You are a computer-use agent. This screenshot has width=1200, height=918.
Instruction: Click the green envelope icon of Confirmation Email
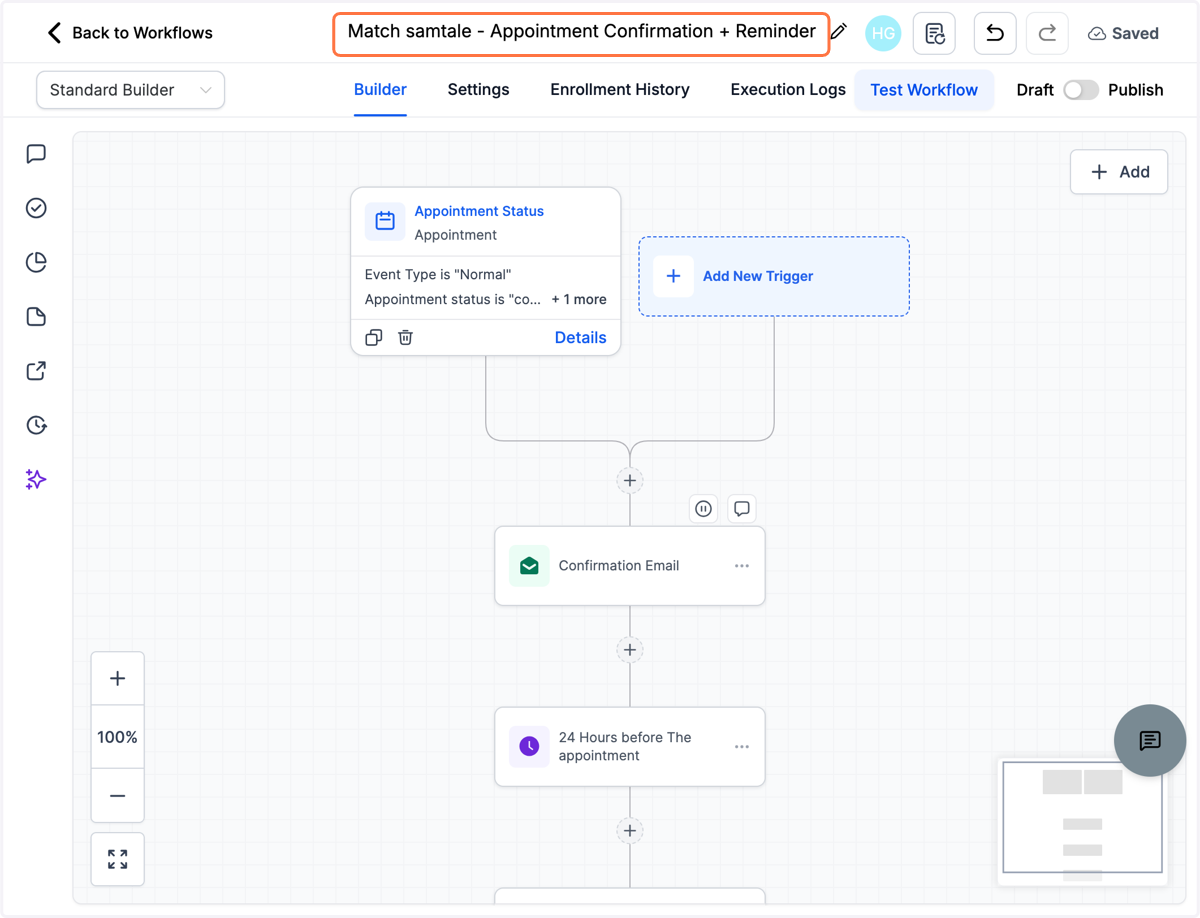[529, 566]
